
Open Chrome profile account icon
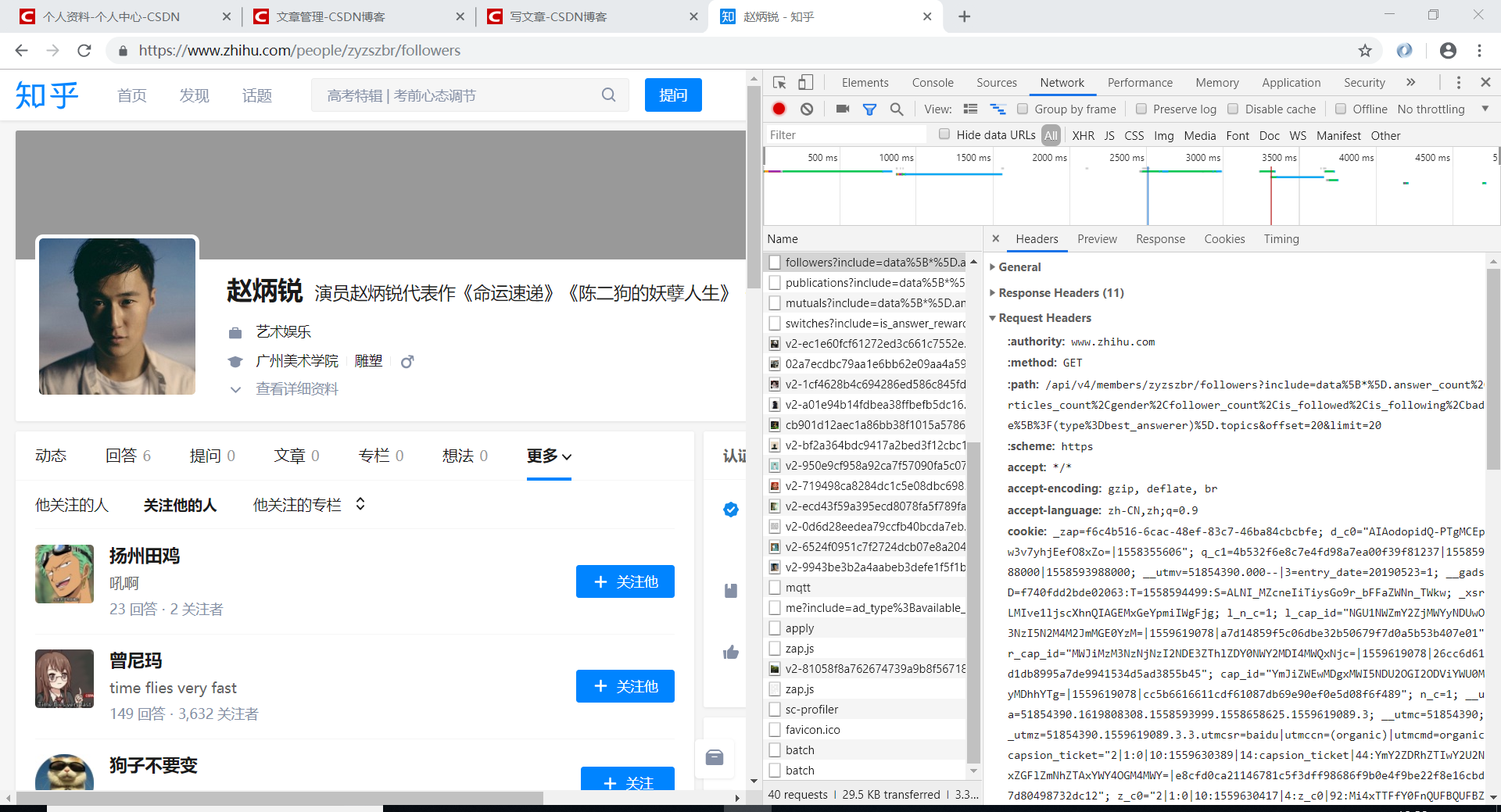pos(1448,50)
